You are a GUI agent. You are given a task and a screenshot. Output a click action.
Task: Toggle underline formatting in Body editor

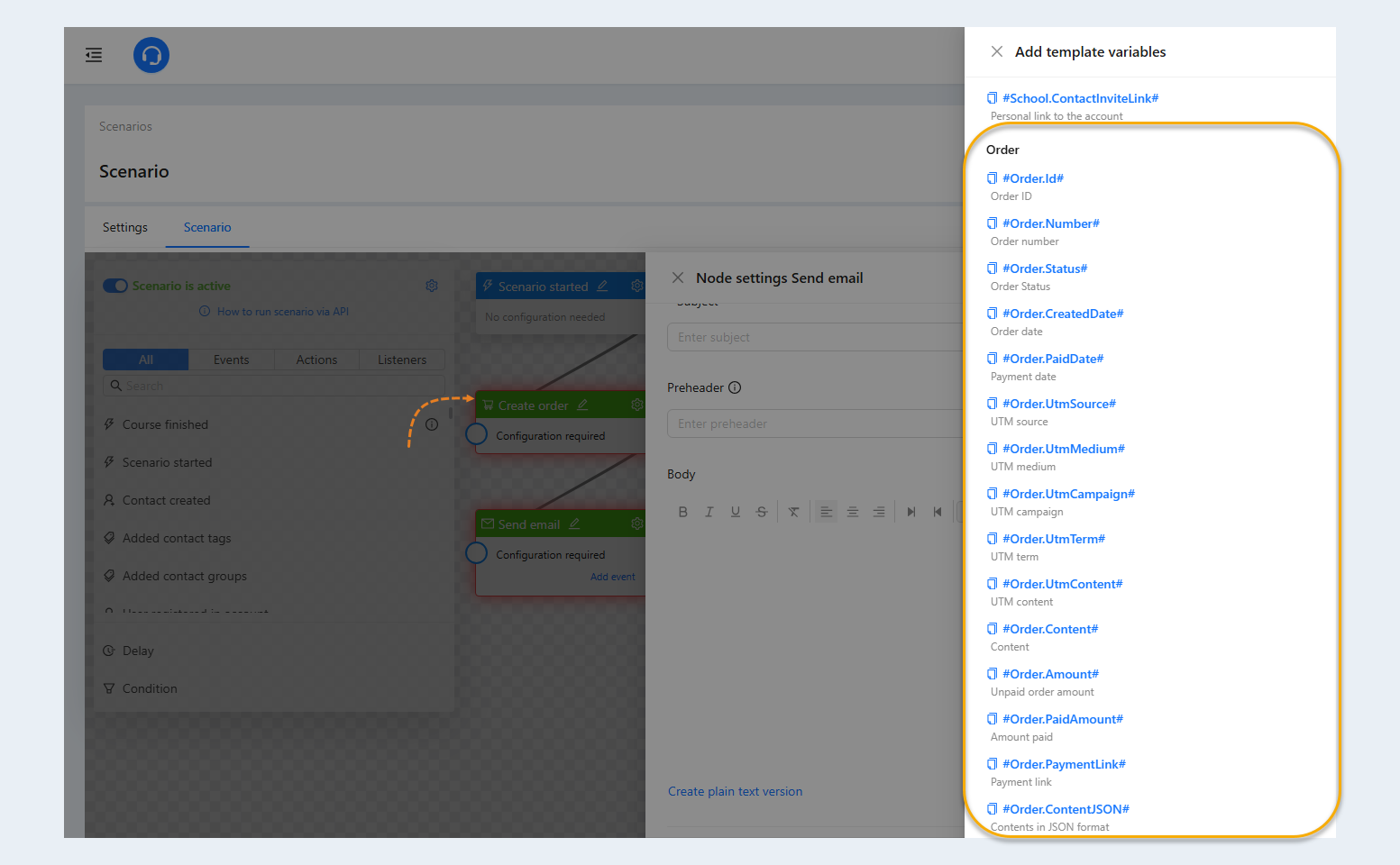(736, 512)
